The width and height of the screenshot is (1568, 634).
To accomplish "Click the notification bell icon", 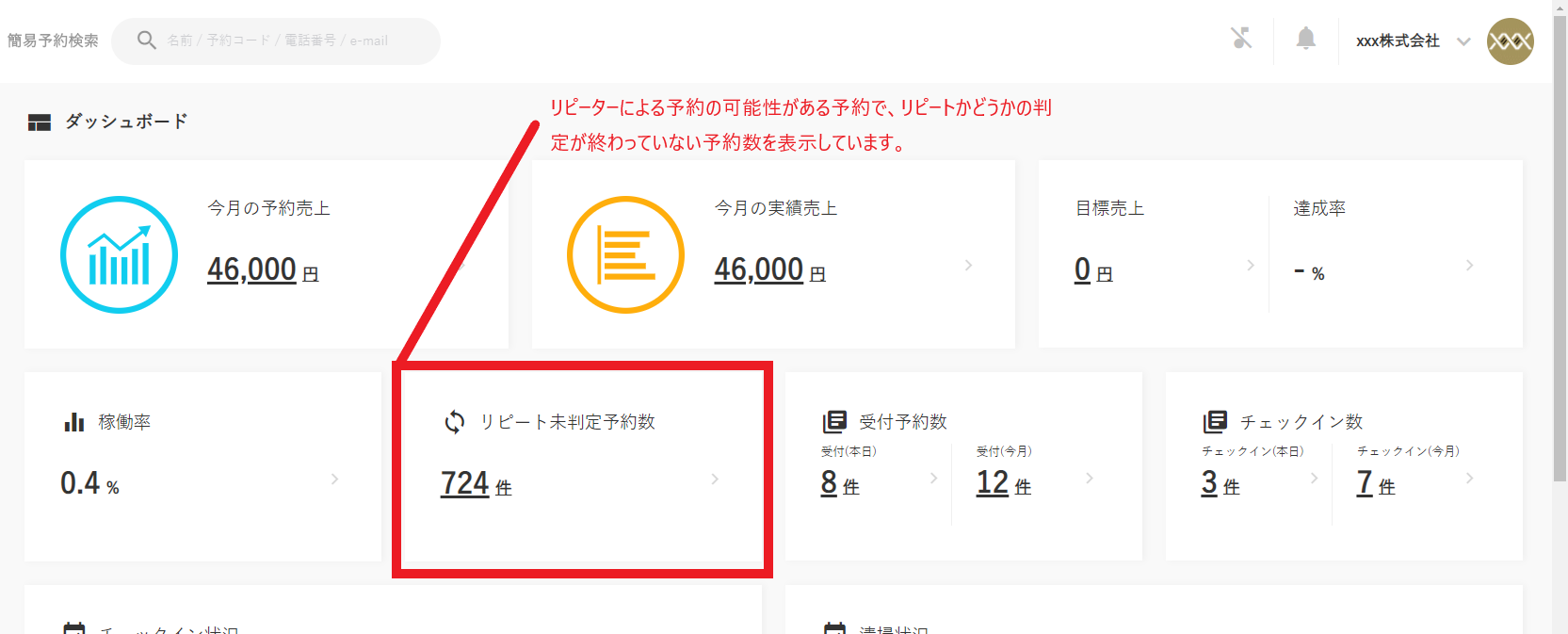I will pyautogui.click(x=1305, y=39).
